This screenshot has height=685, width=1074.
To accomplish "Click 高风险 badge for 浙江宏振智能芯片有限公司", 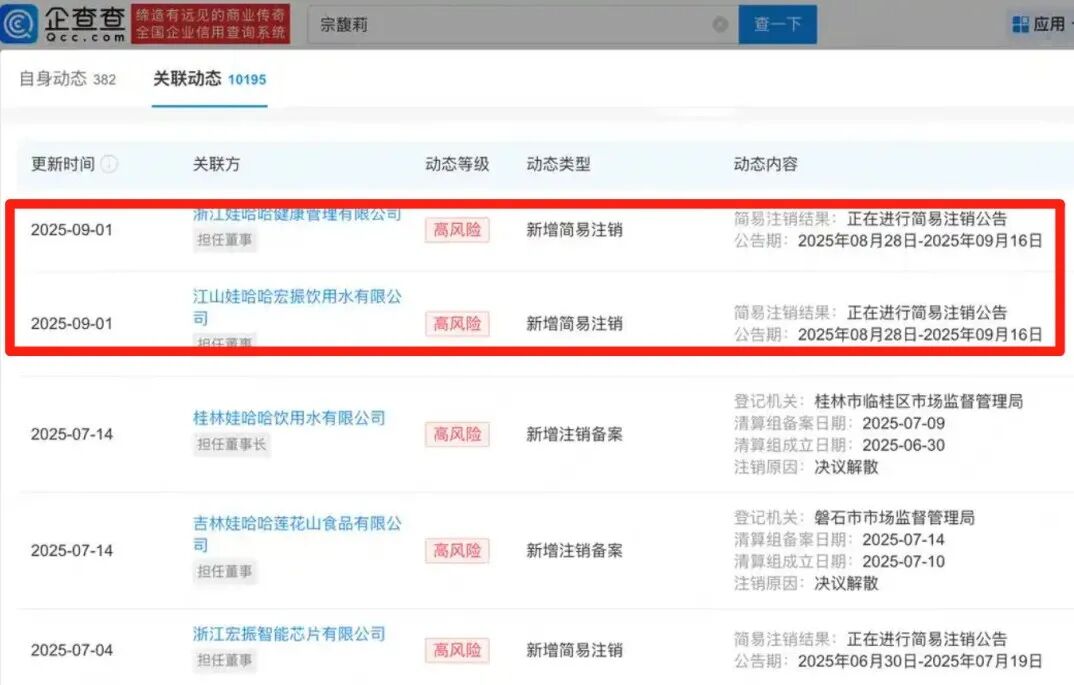I will tap(456, 650).
